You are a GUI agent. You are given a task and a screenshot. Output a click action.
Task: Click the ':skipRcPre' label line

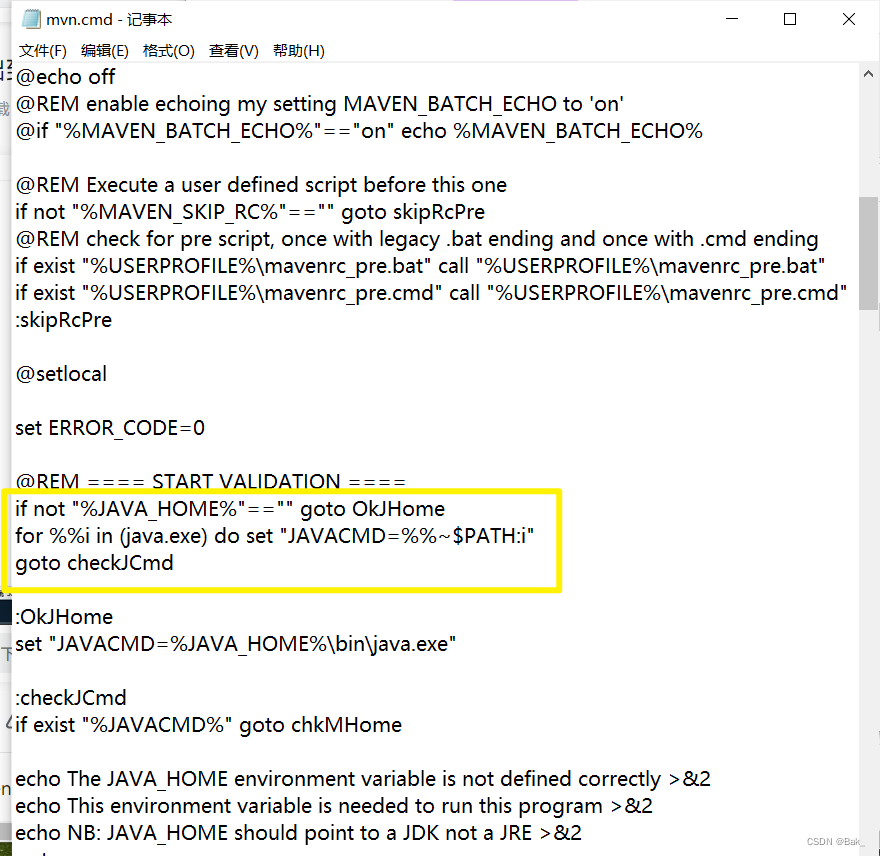pyautogui.click(x=63, y=320)
